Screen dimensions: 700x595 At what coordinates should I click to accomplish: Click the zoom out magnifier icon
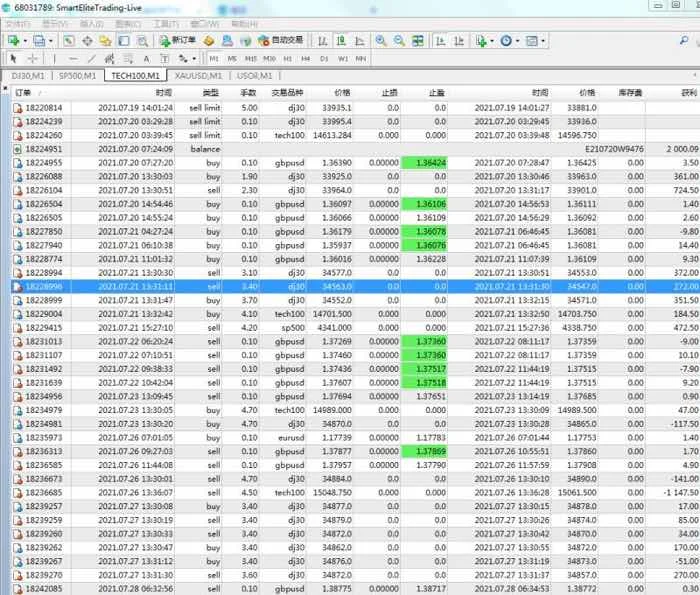click(399, 41)
